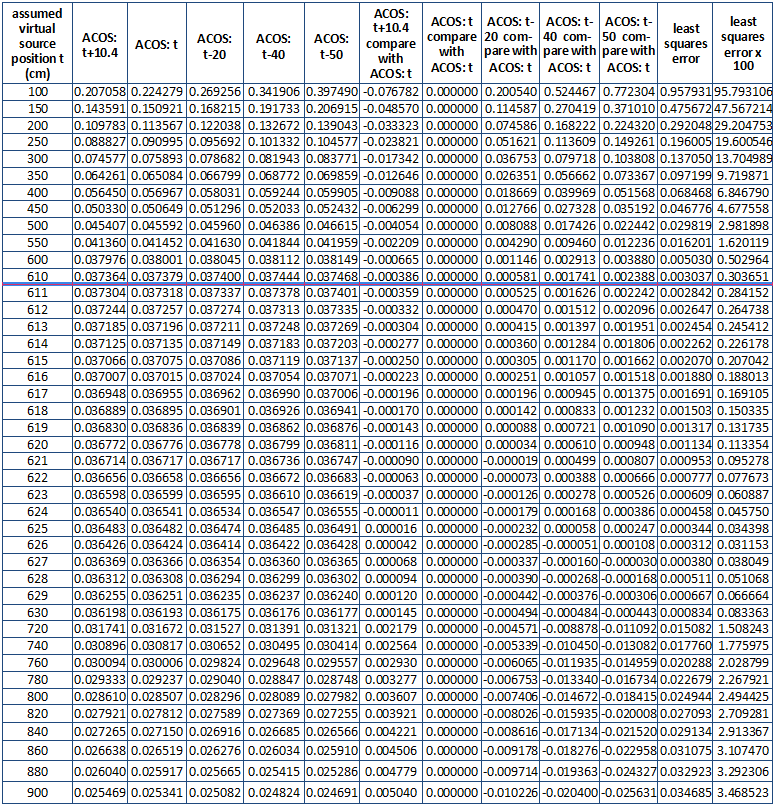Select the source position 100 cell
The height and width of the screenshot is (806, 775).
click(36, 91)
